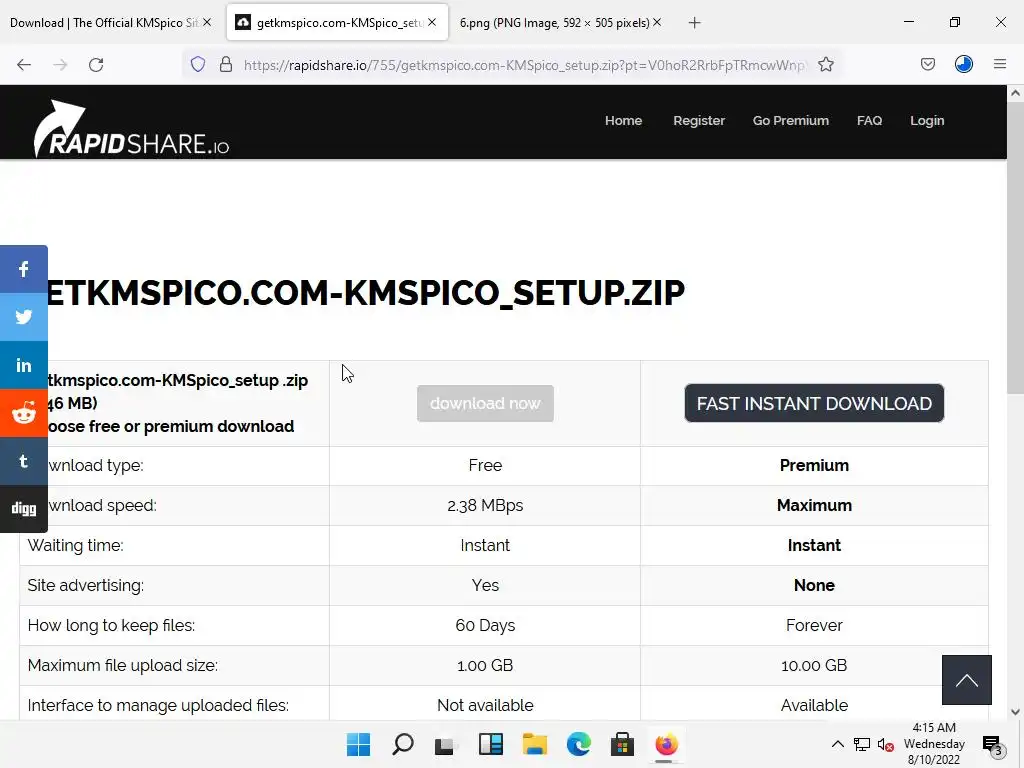Click Firefox taskbar icon

pyautogui.click(x=666, y=744)
